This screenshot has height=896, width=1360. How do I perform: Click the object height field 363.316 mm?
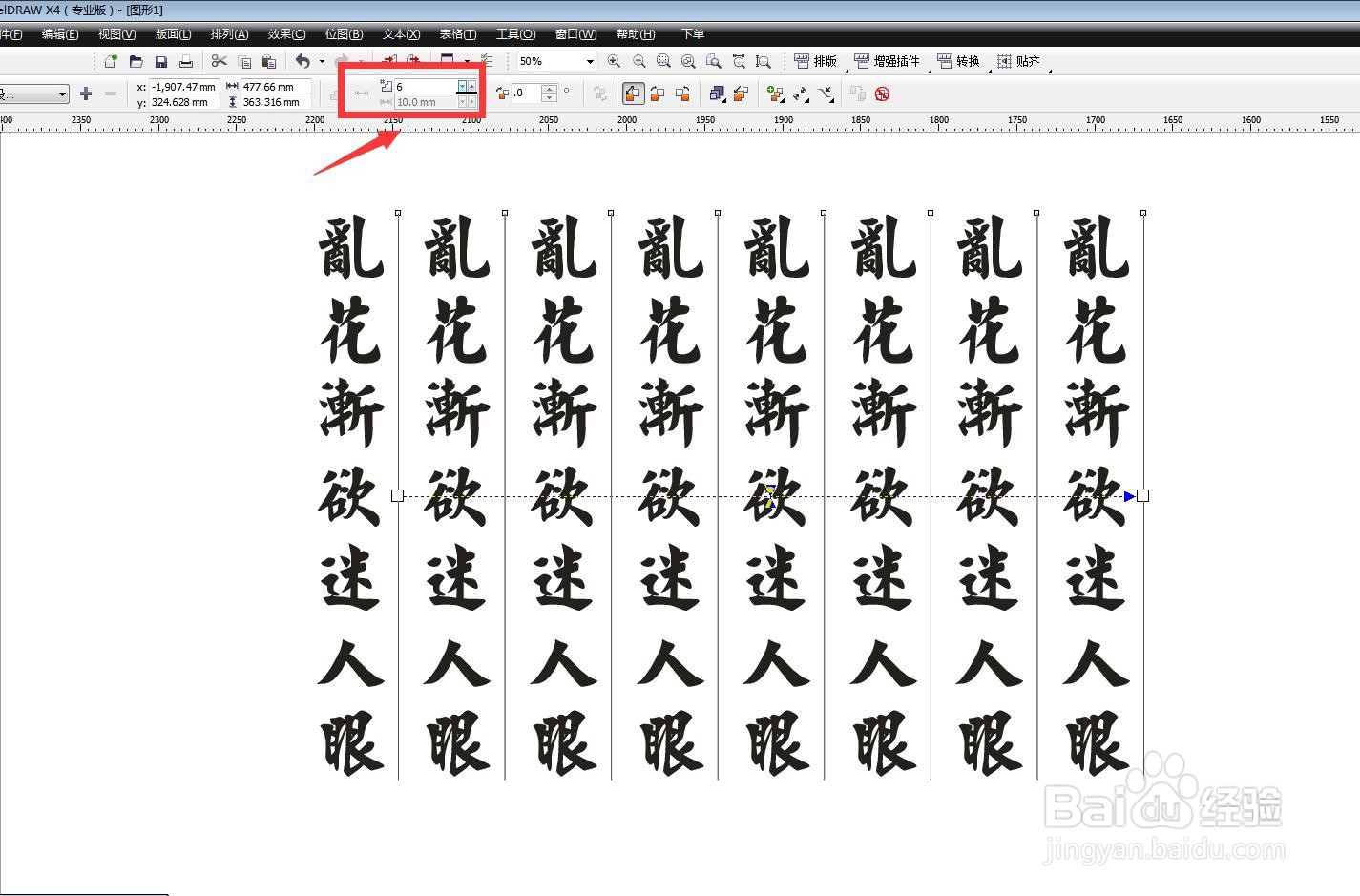[x=275, y=101]
